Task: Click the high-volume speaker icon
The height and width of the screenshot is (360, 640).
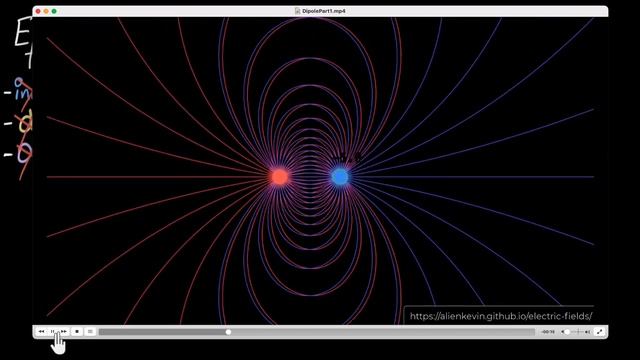Action: tap(587, 332)
